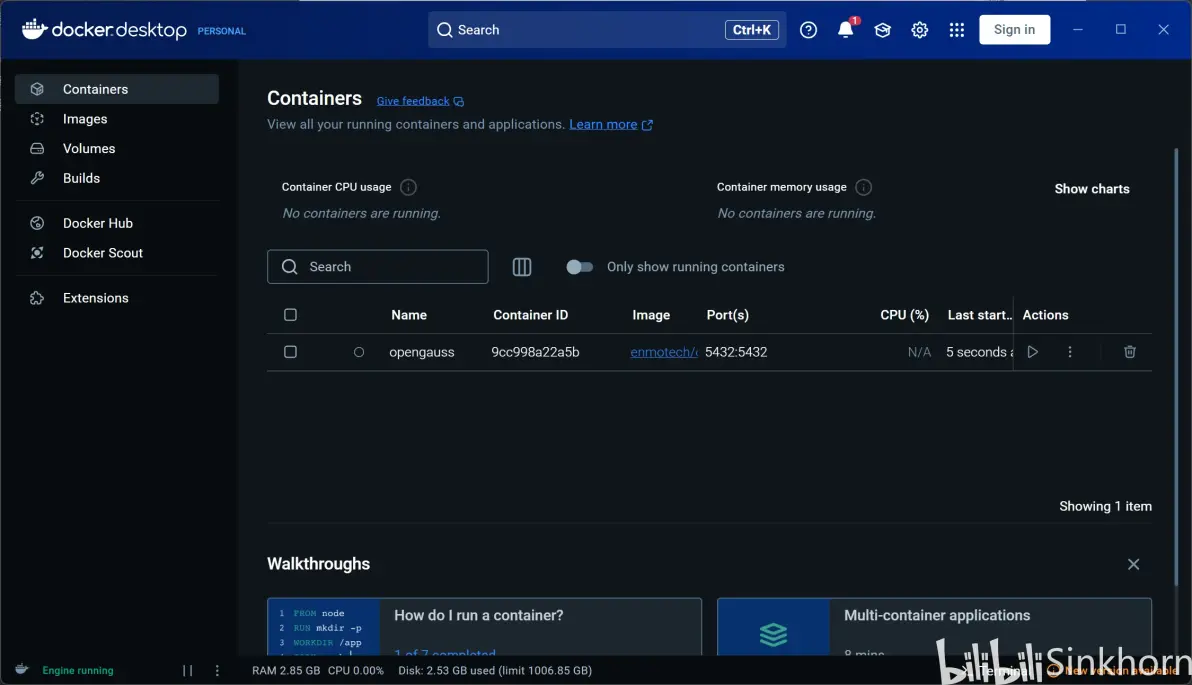Maximize the Docker Desktop window
The width and height of the screenshot is (1192, 685).
pyautogui.click(x=1121, y=30)
